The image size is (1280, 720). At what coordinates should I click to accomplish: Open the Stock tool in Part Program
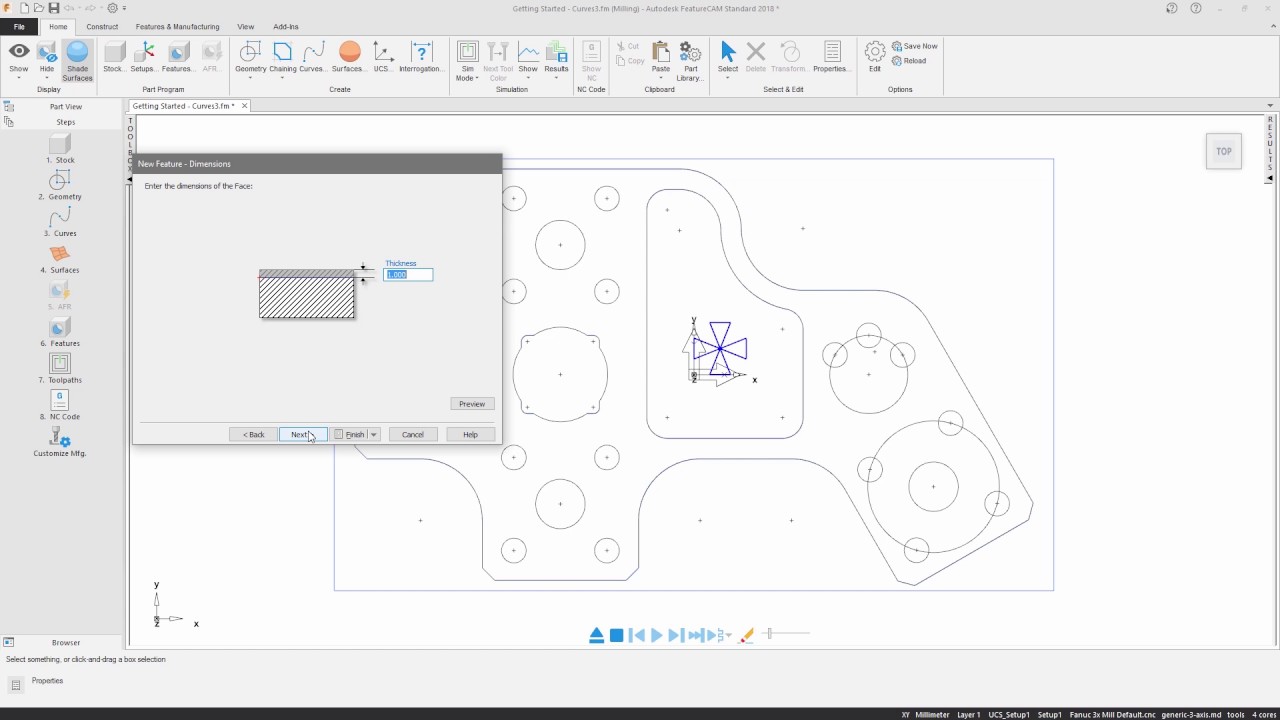(114, 57)
